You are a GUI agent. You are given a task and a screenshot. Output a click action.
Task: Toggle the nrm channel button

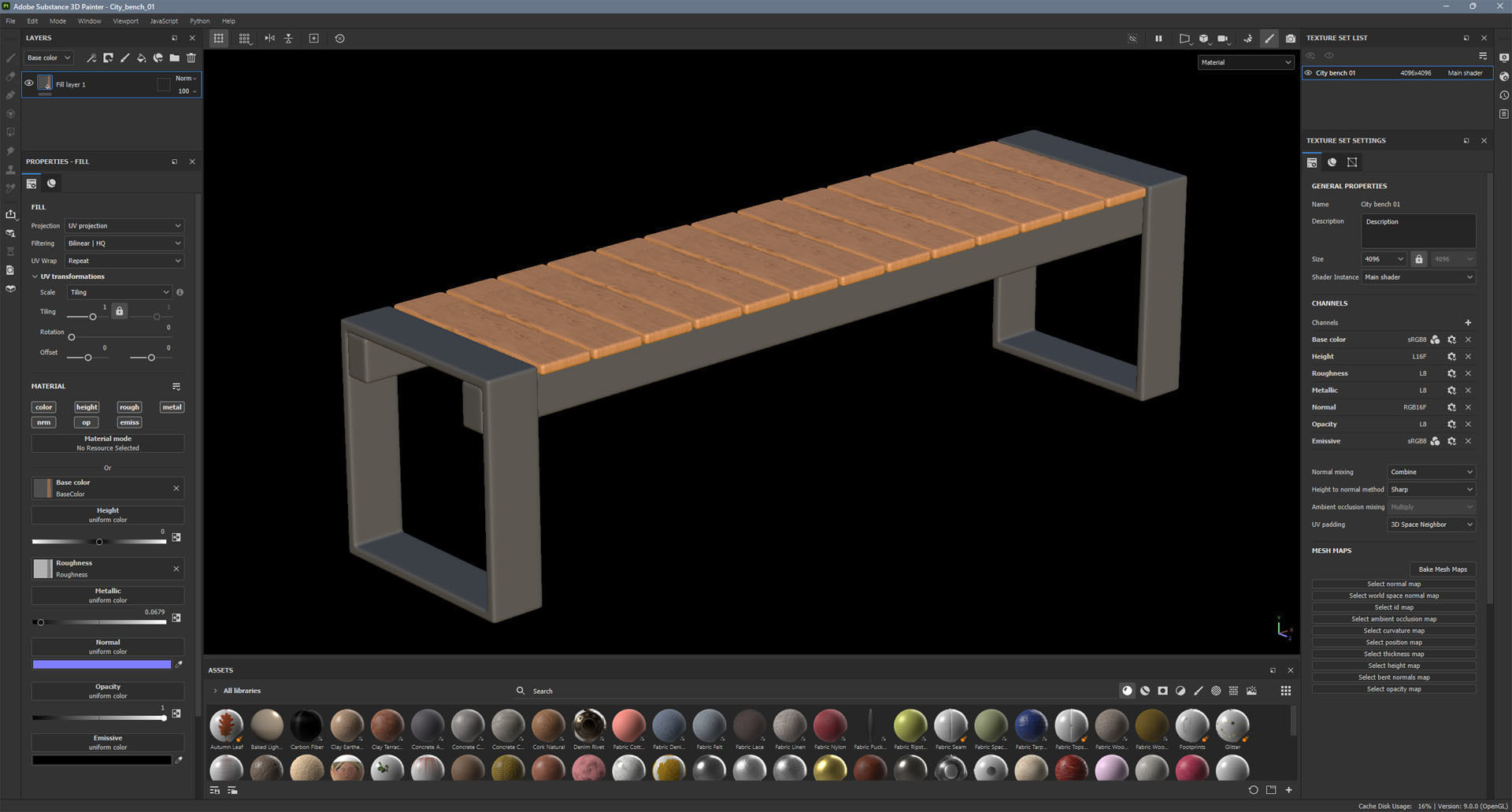(x=43, y=422)
